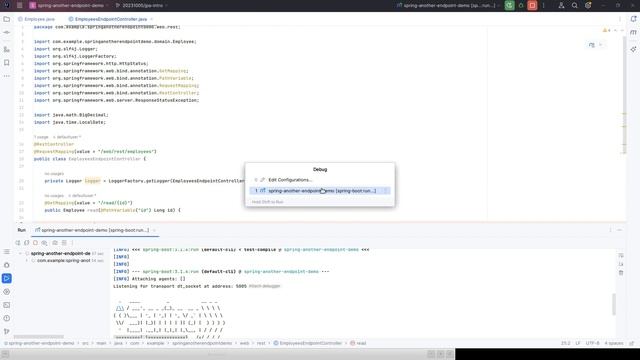
Task: Click line separator LF in status bar
Action: pos(578,343)
